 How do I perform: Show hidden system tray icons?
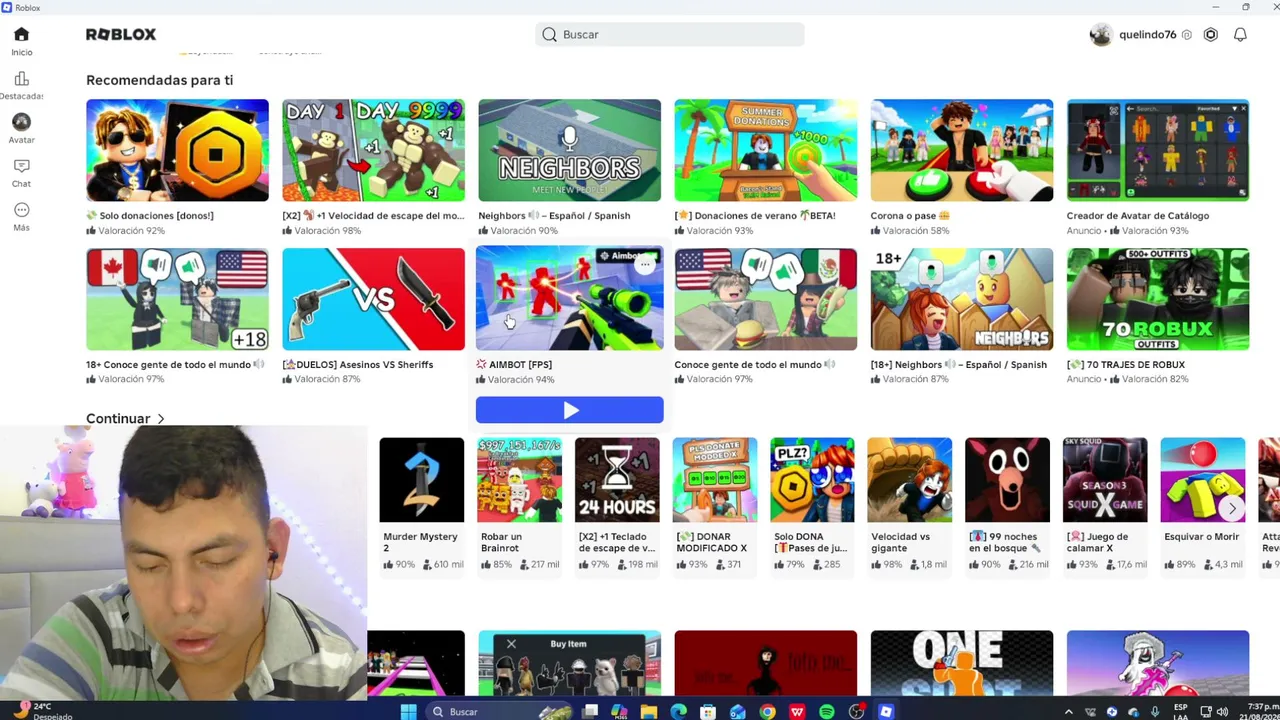[1069, 712]
